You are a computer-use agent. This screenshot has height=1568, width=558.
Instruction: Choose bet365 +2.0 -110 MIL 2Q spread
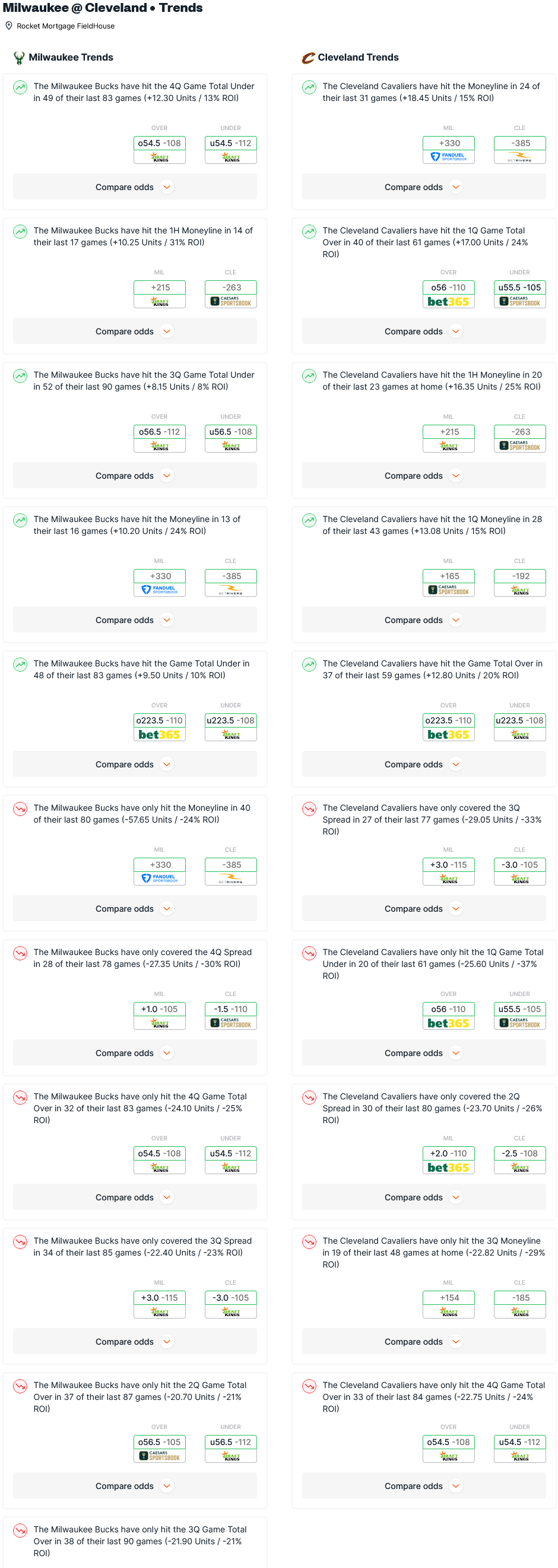tap(448, 1159)
